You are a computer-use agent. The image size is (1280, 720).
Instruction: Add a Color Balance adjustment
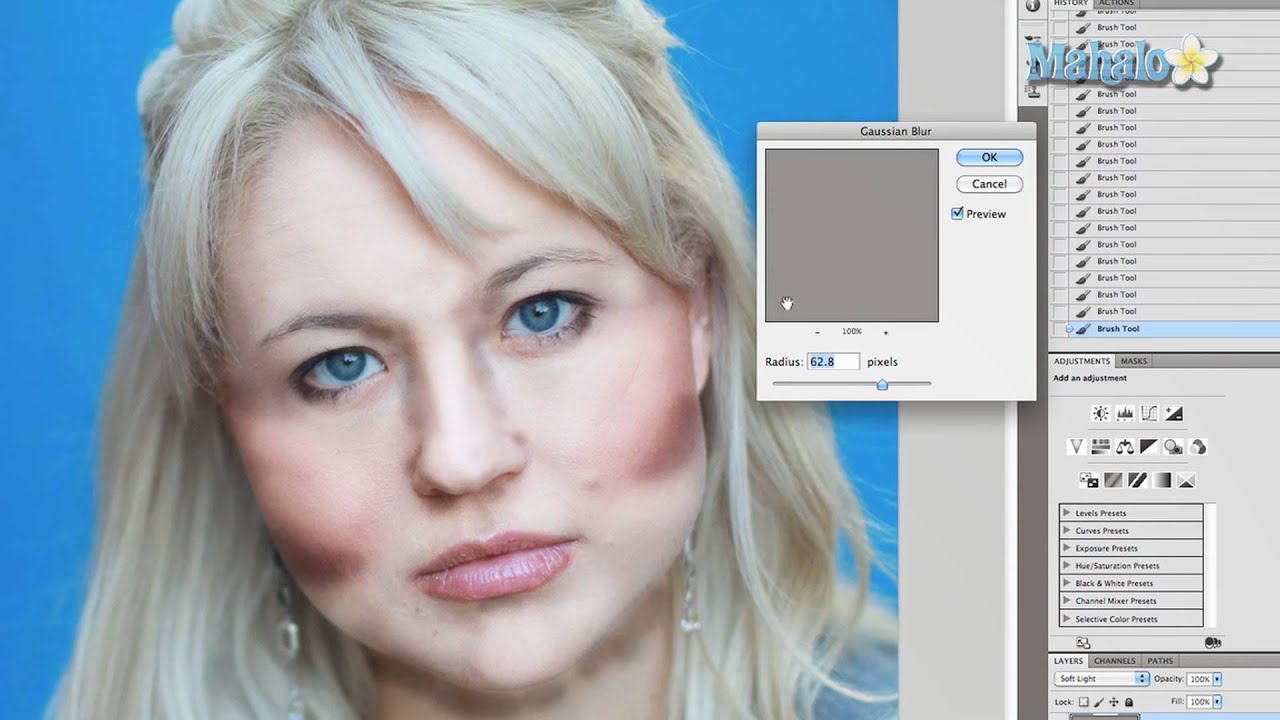(1125, 447)
